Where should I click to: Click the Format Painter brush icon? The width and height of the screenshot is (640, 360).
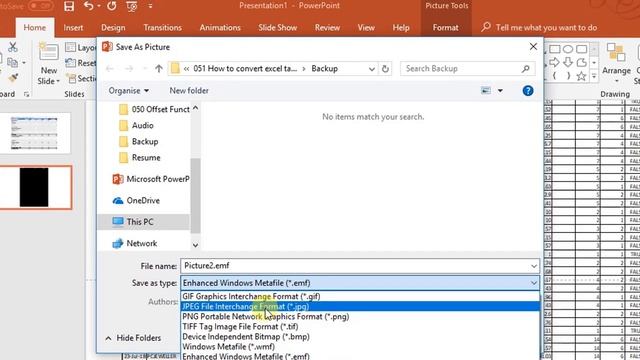13,78
